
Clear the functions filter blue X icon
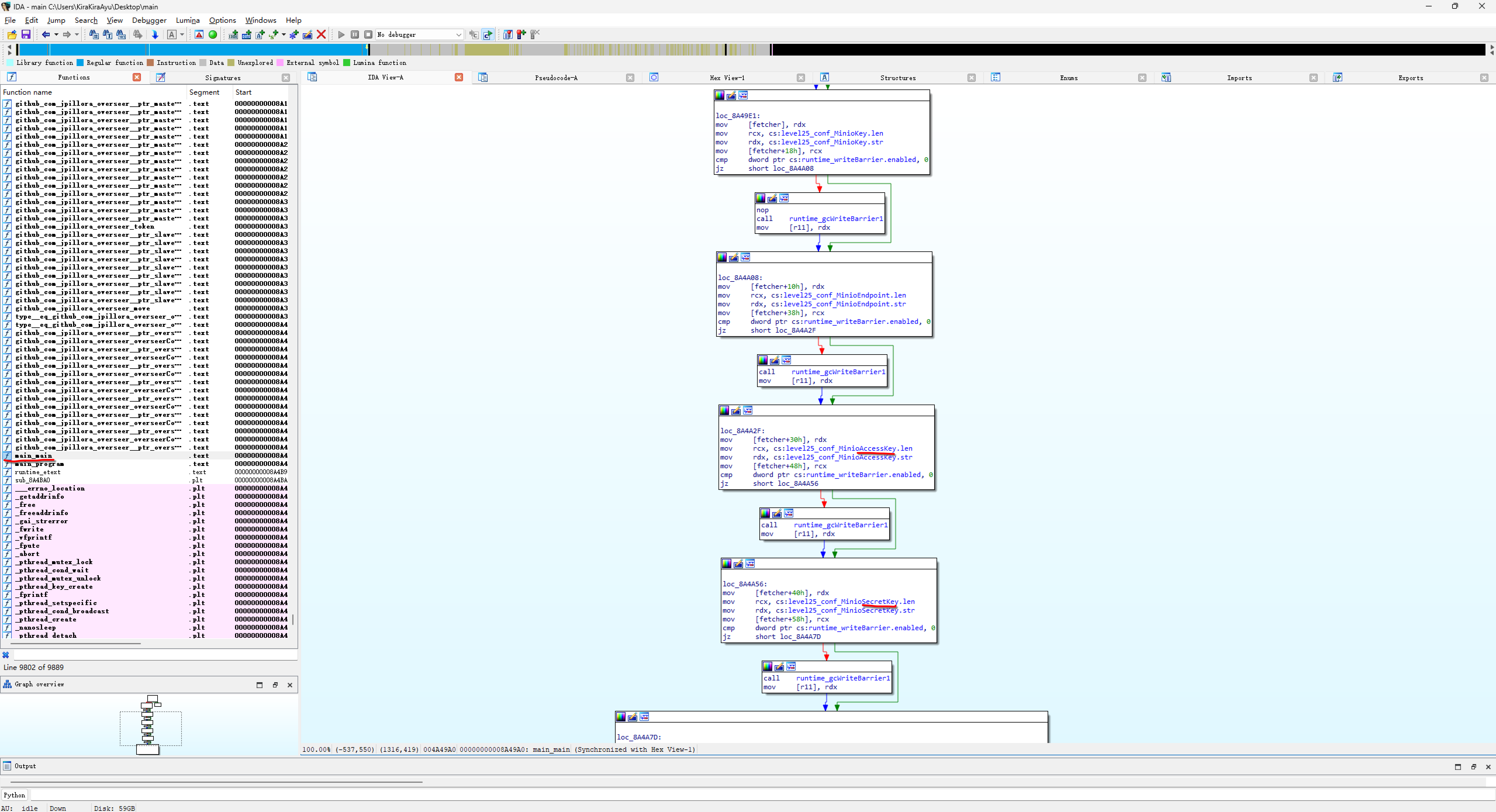coord(6,655)
